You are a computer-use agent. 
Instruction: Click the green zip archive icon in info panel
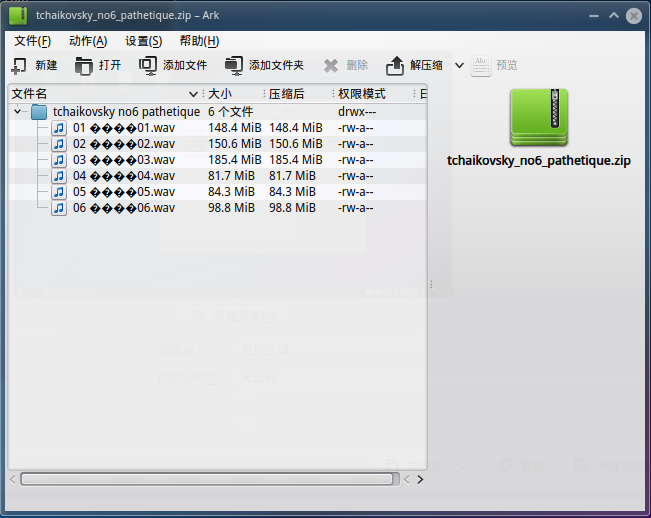pos(539,117)
